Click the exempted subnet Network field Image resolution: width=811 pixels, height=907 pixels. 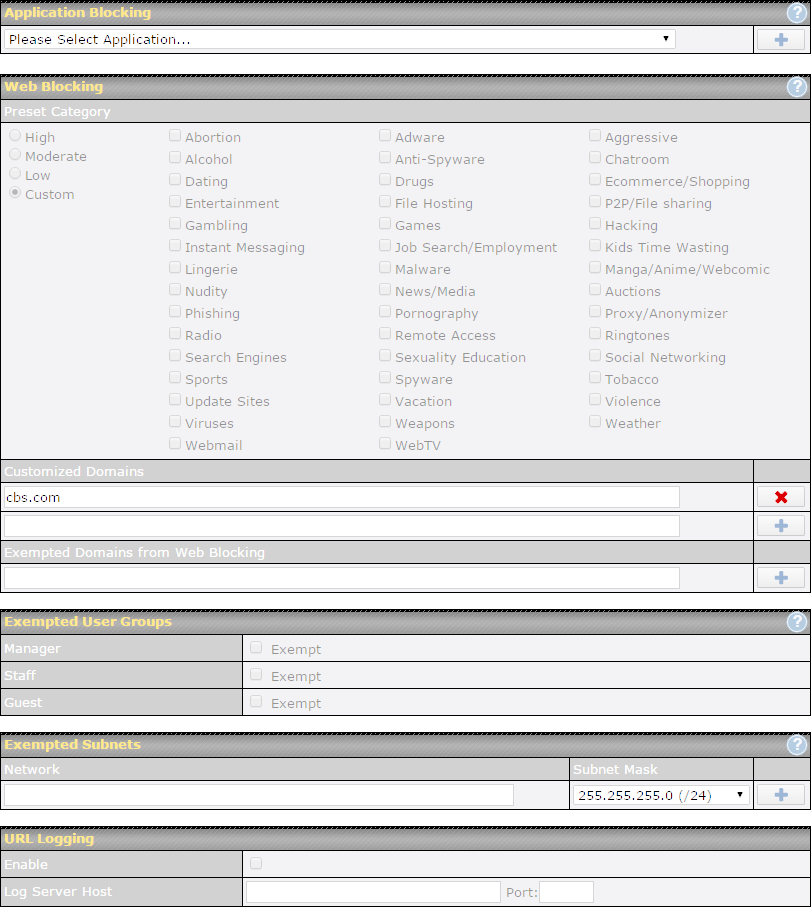[x=259, y=795]
